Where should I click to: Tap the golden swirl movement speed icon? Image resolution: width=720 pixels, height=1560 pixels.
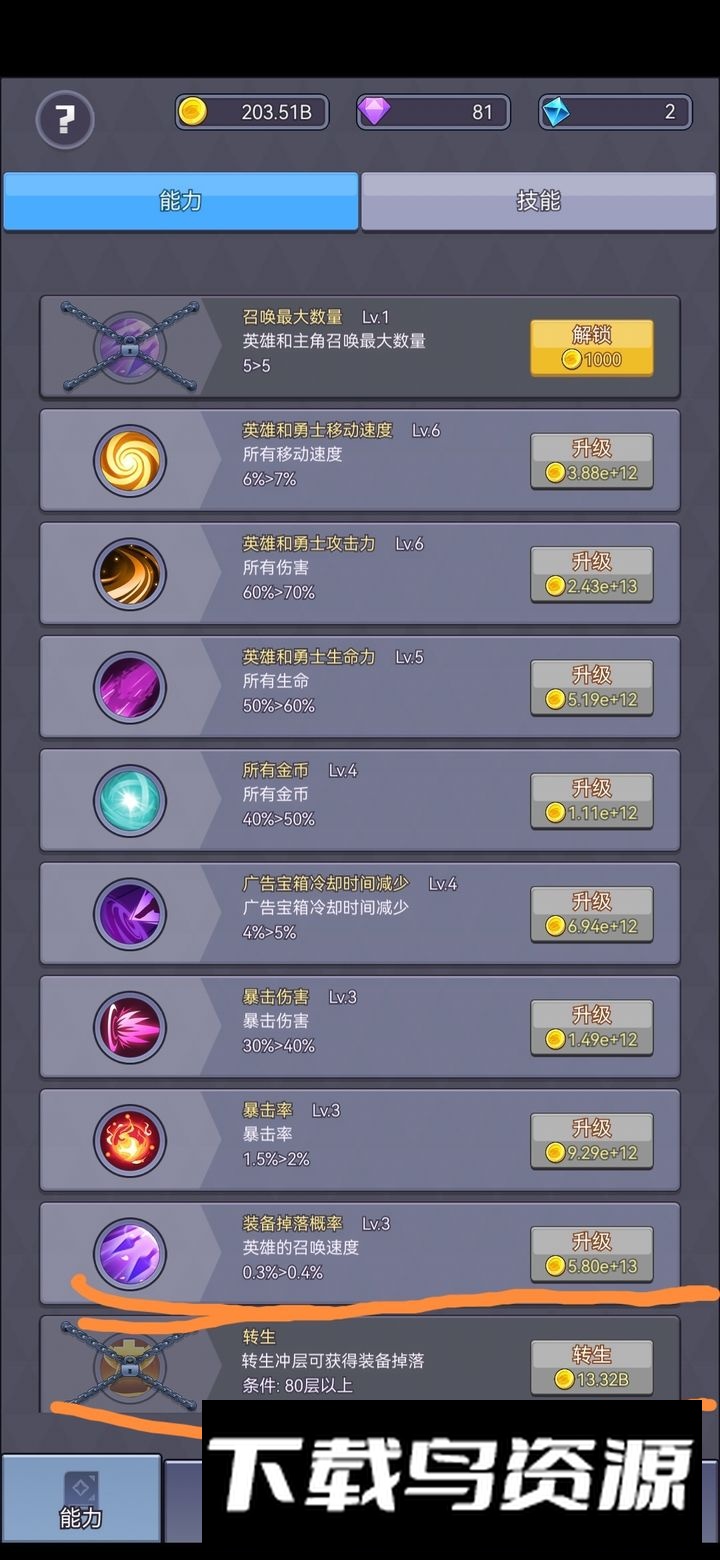130,460
